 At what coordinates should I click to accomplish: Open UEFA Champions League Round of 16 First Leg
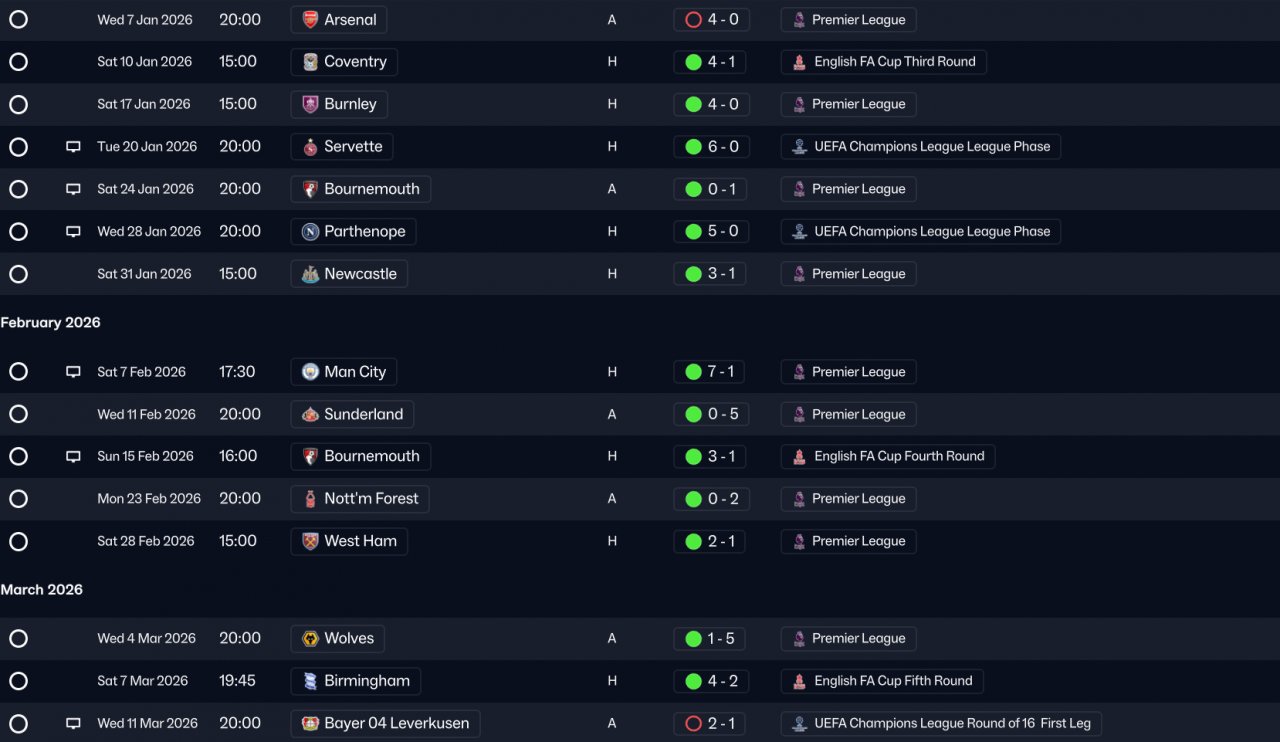click(941, 723)
